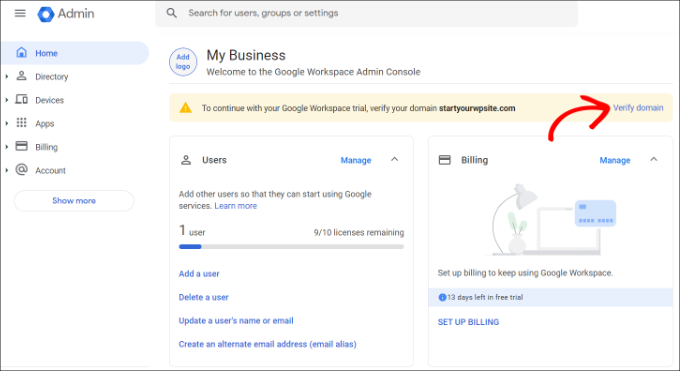Click Update a user's name or email
This screenshot has width=680, height=371.
tap(236, 321)
